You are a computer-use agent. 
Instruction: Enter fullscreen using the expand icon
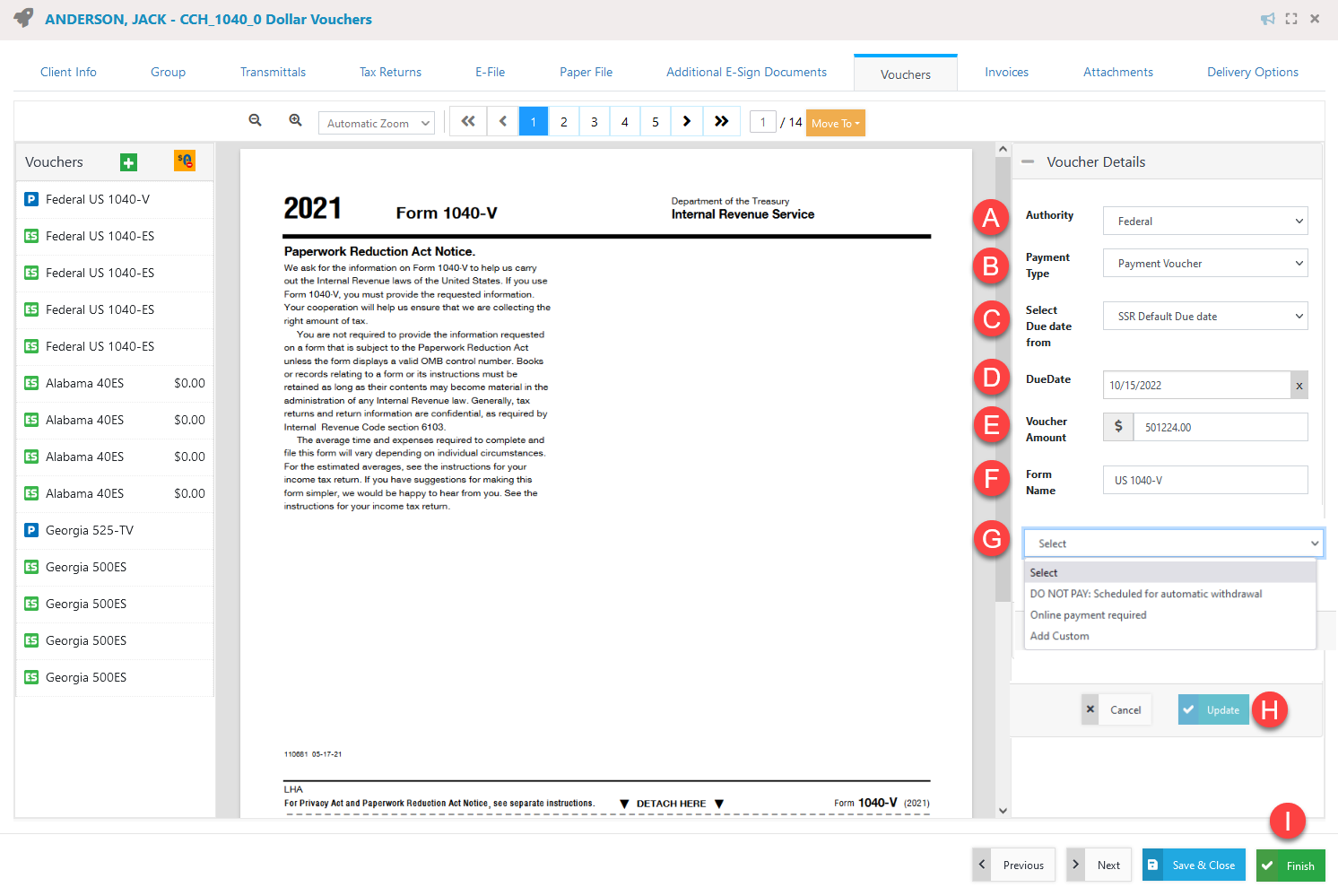coord(1291,18)
